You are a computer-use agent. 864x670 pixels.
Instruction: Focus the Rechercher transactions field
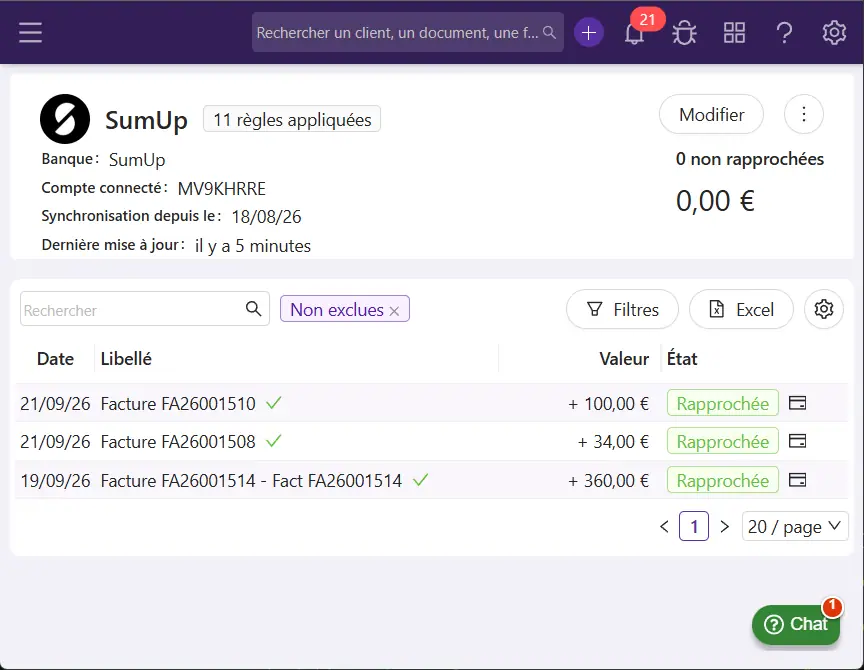(145, 309)
